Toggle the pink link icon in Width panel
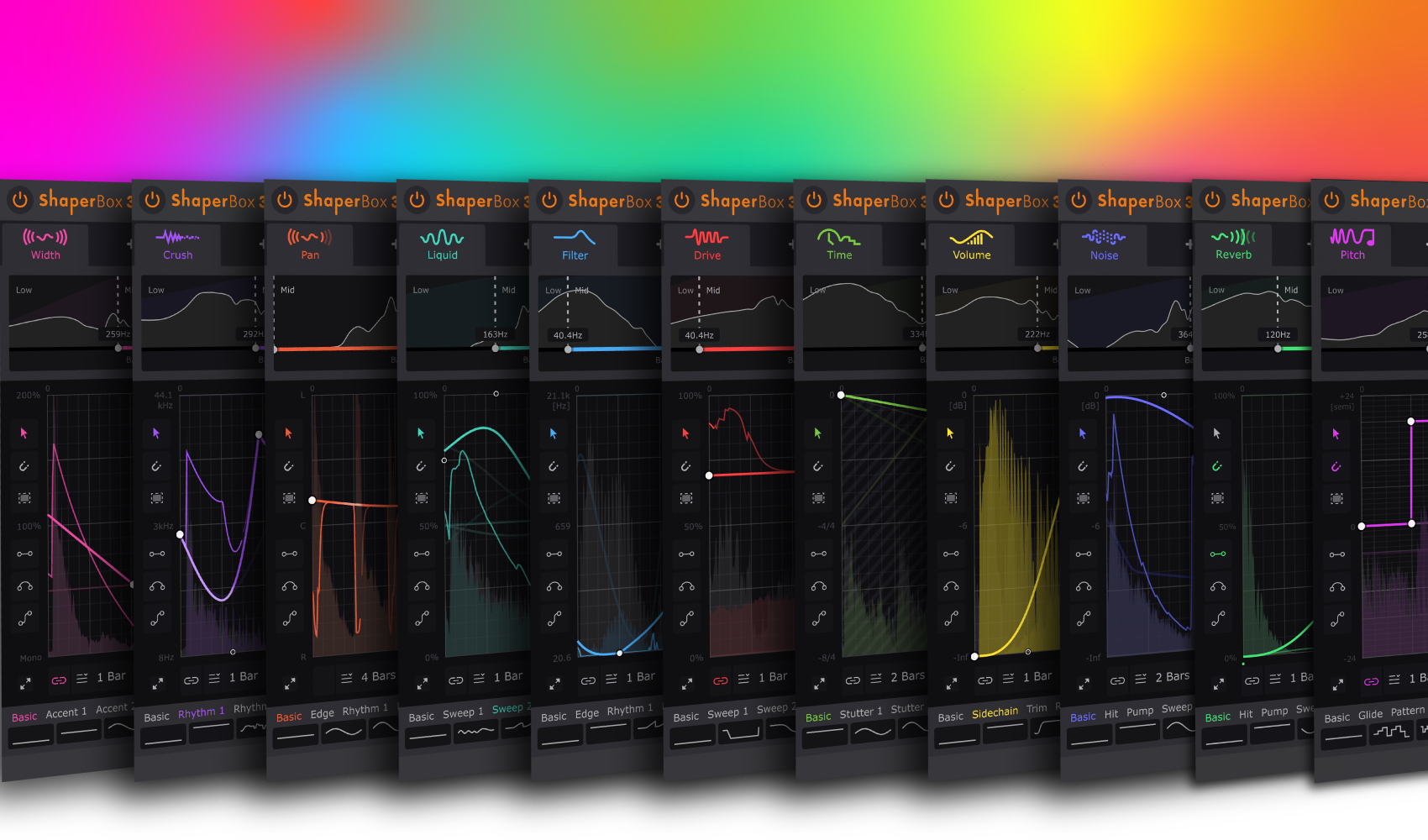Image resolution: width=1428 pixels, height=840 pixels. 59,680
